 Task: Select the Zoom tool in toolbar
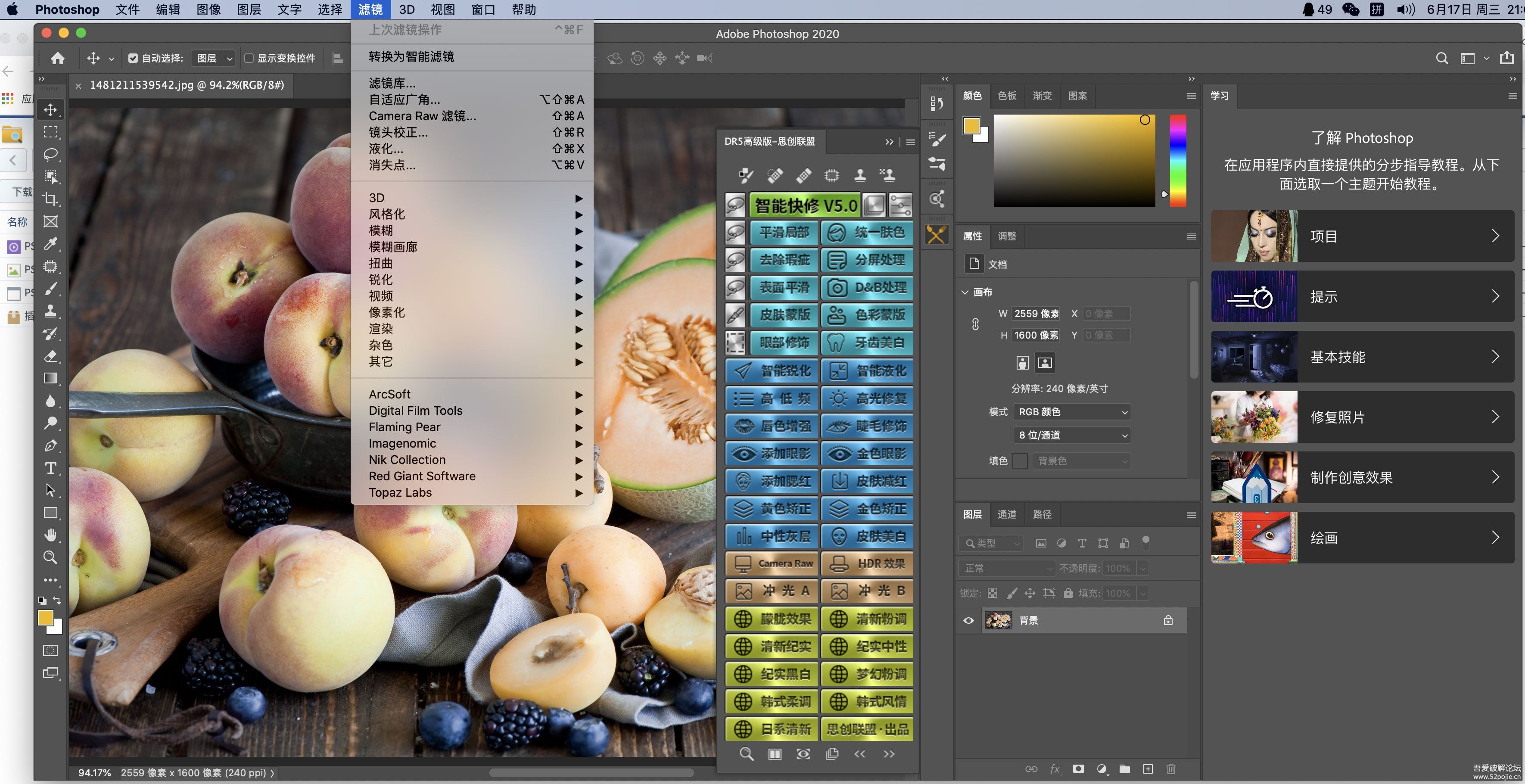[x=51, y=557]
